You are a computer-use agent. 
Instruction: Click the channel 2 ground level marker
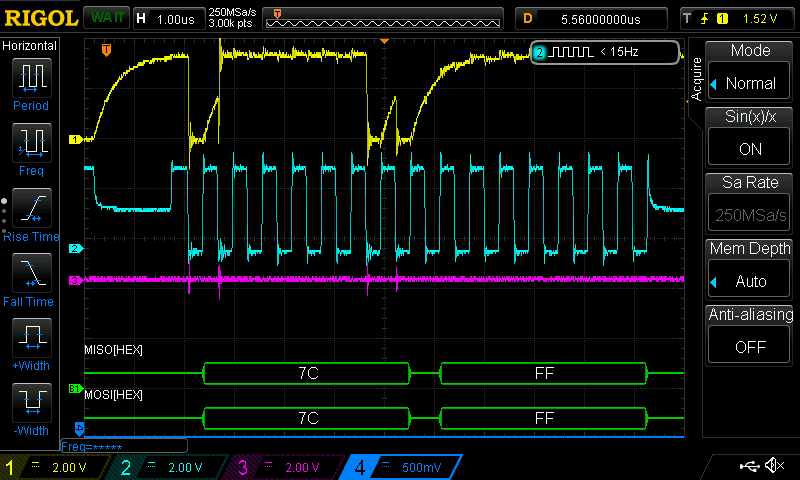(x=76, y=248)
